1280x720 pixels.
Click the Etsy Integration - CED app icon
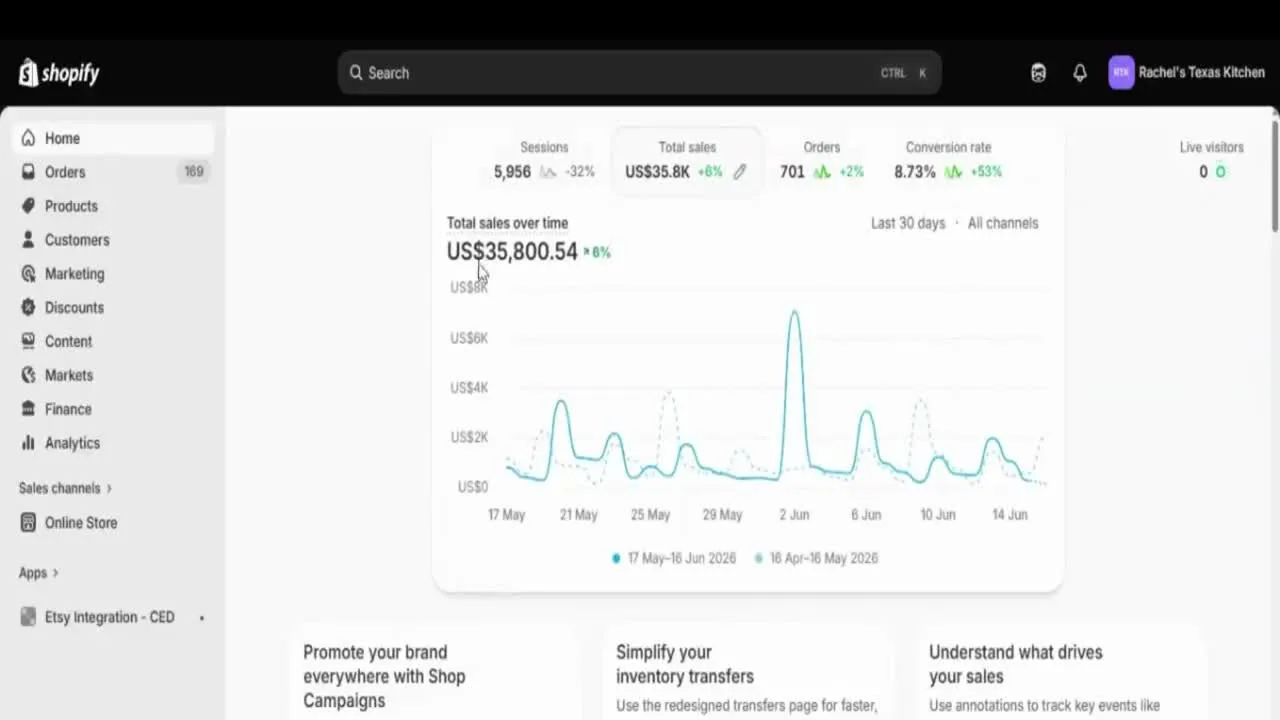tap(28, 617)
